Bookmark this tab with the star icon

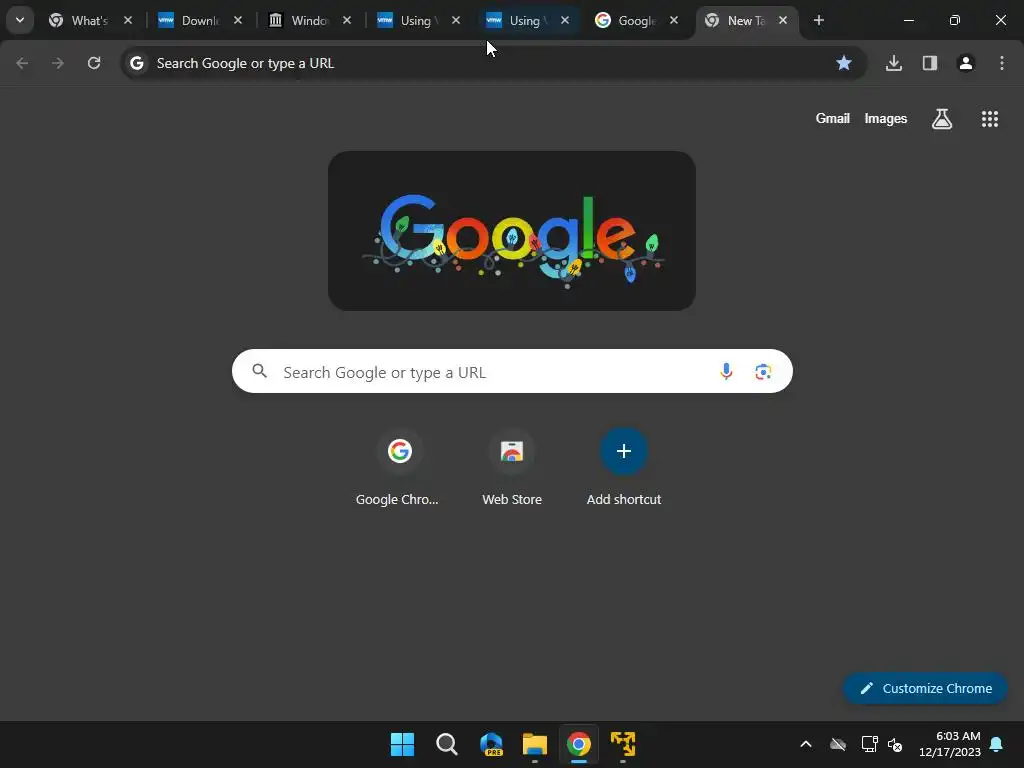844,63
